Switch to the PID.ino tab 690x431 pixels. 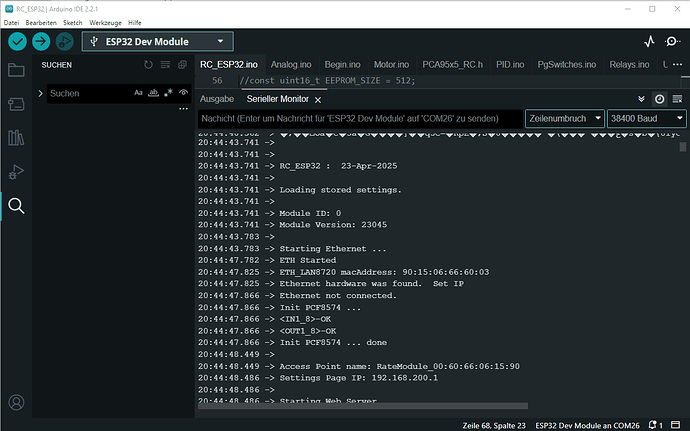pyautogui.click(x=510, y=65)
